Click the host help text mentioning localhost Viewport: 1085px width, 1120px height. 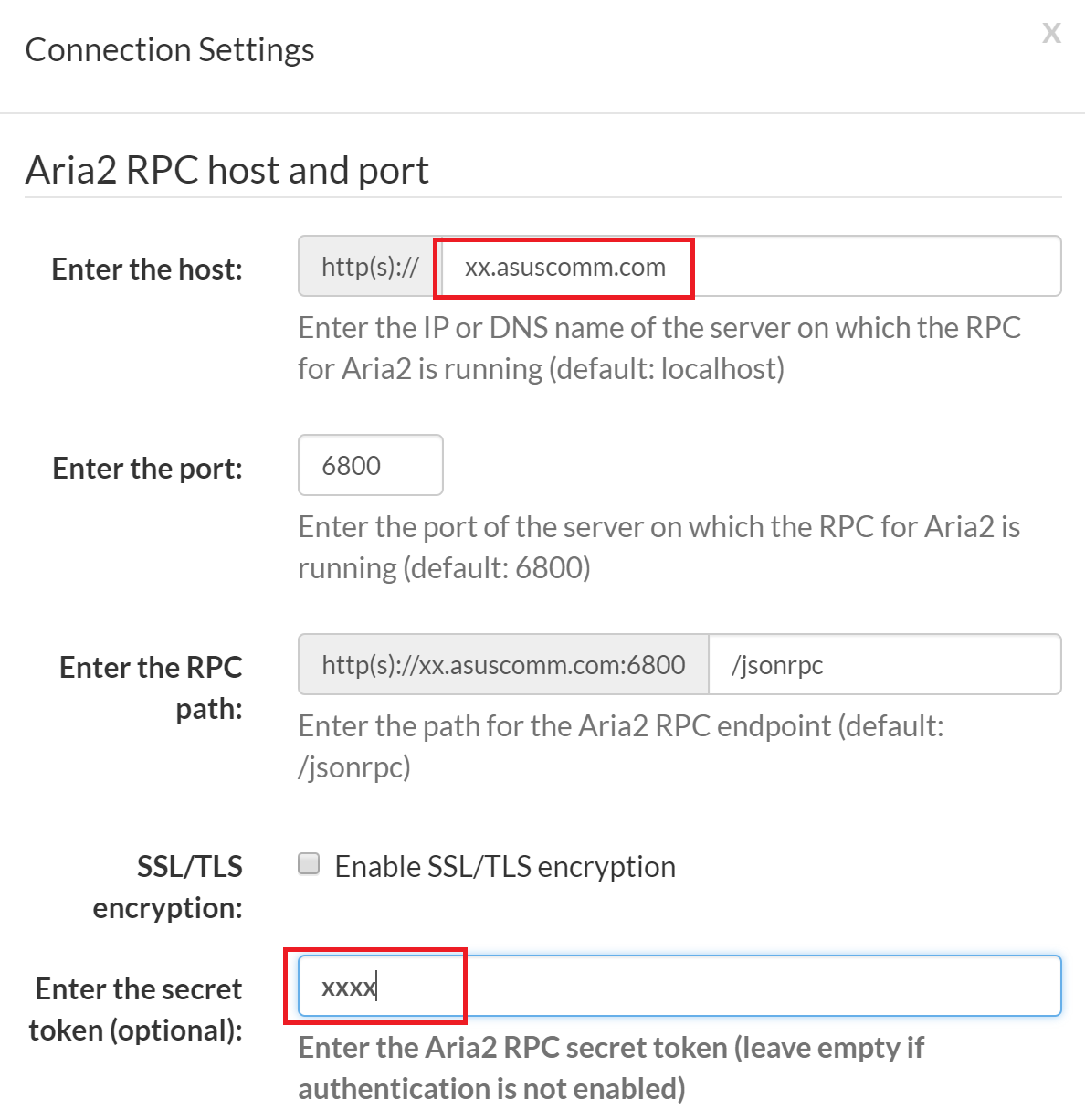(x=658, y=348)
